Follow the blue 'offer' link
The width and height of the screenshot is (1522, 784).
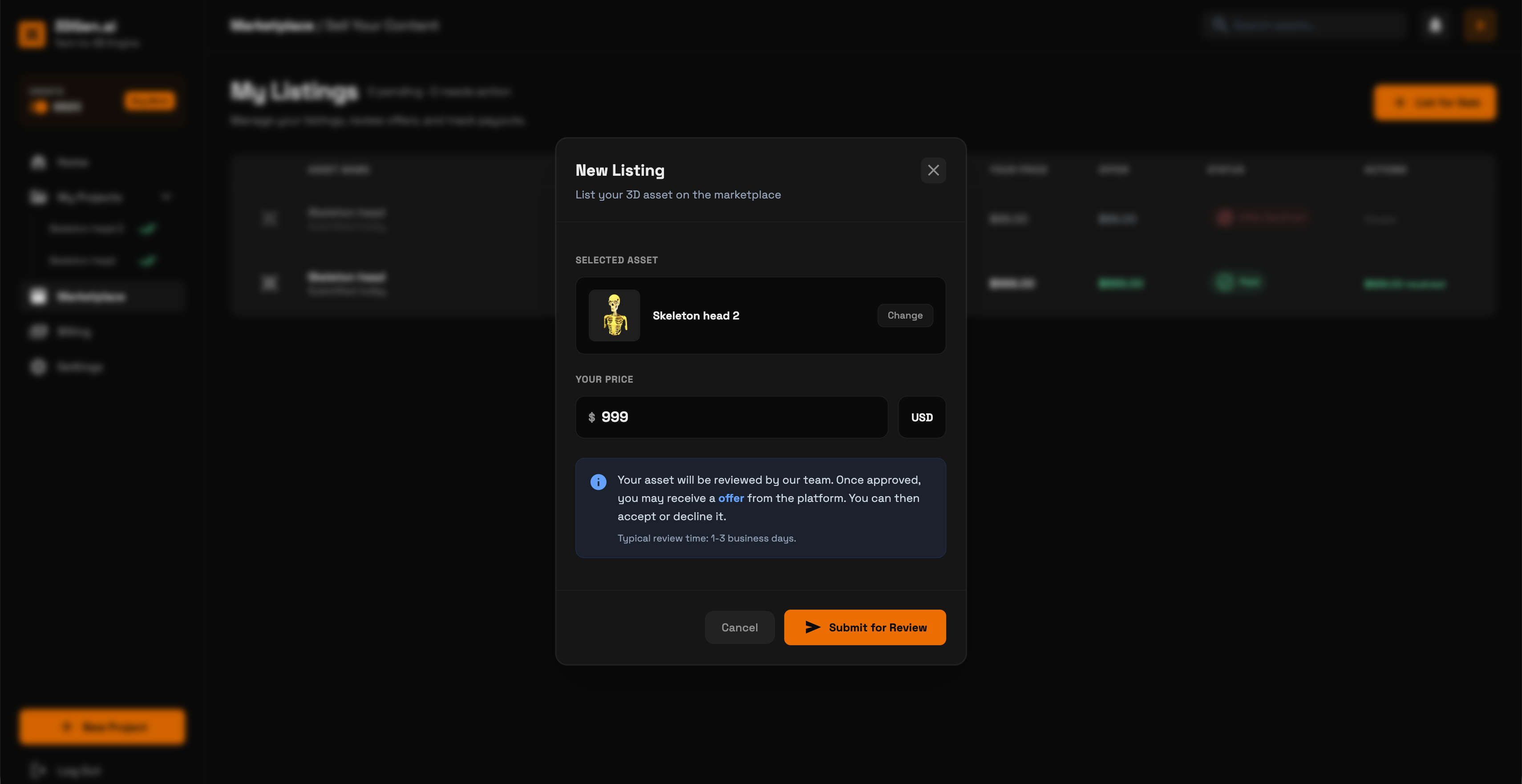click(731, 498)
